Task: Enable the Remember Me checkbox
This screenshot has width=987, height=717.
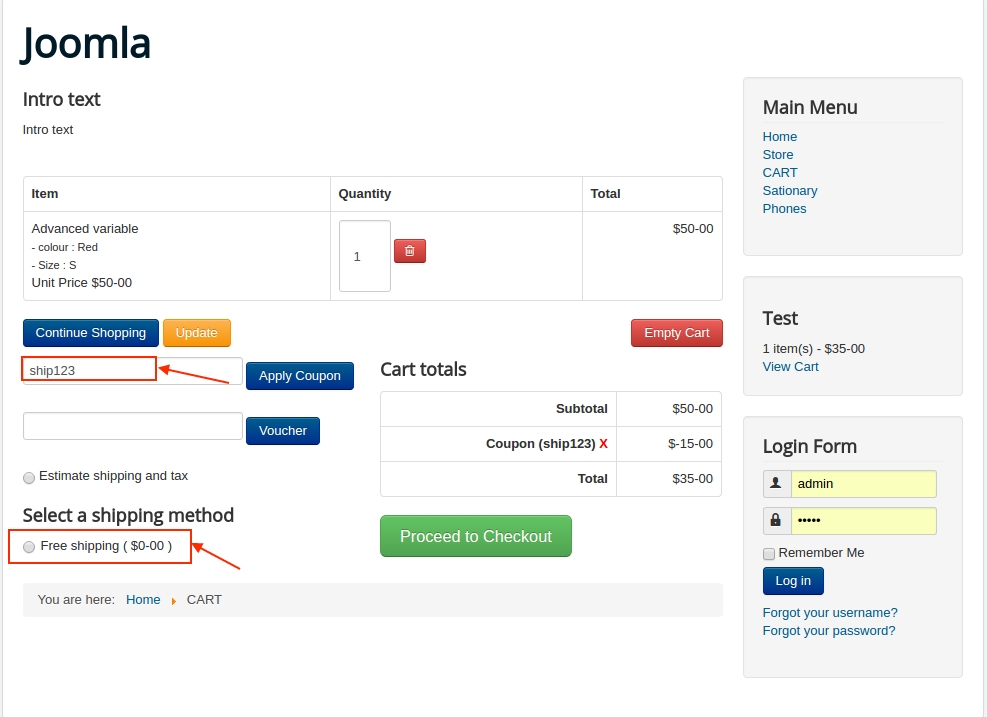Action: 769,554
